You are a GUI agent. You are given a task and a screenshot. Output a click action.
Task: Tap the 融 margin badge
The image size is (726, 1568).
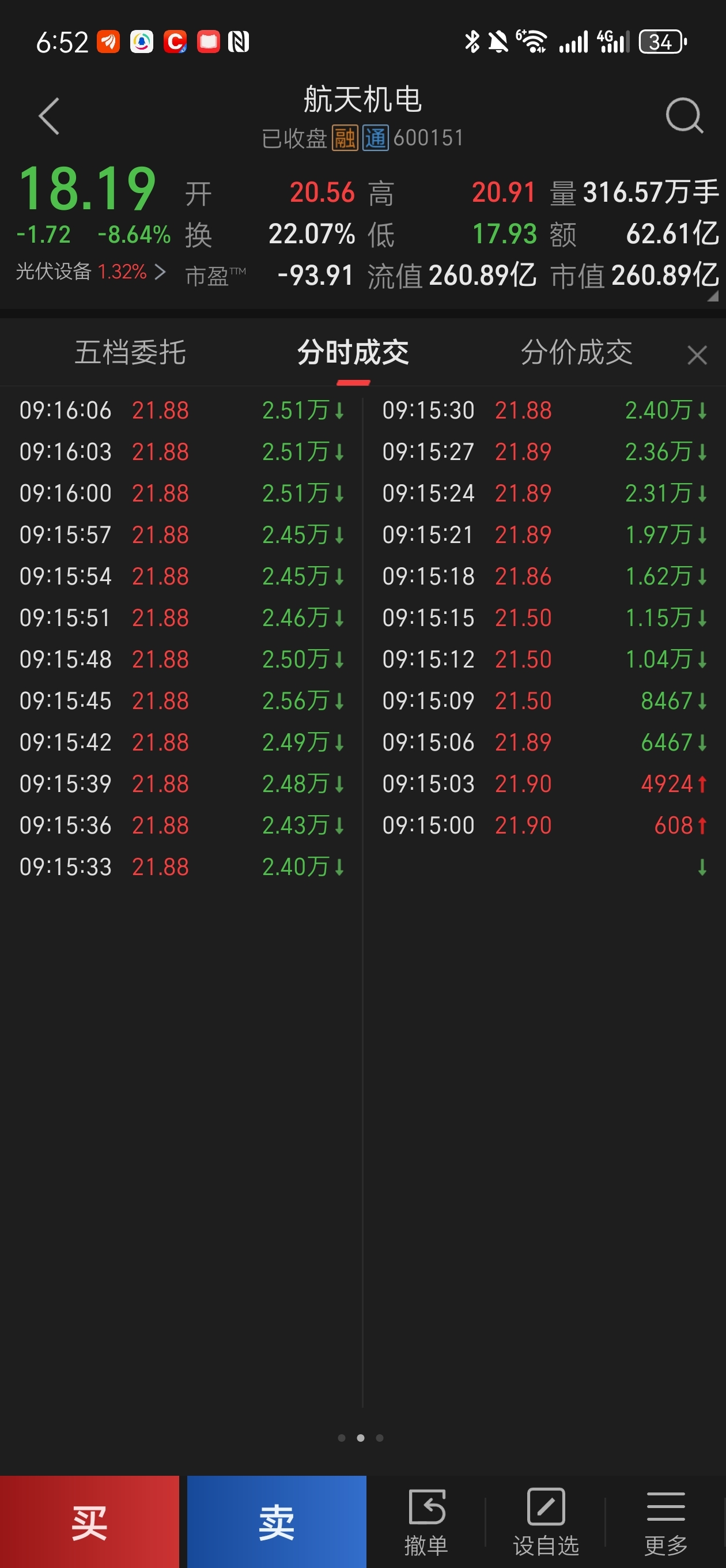coord(345,138)
